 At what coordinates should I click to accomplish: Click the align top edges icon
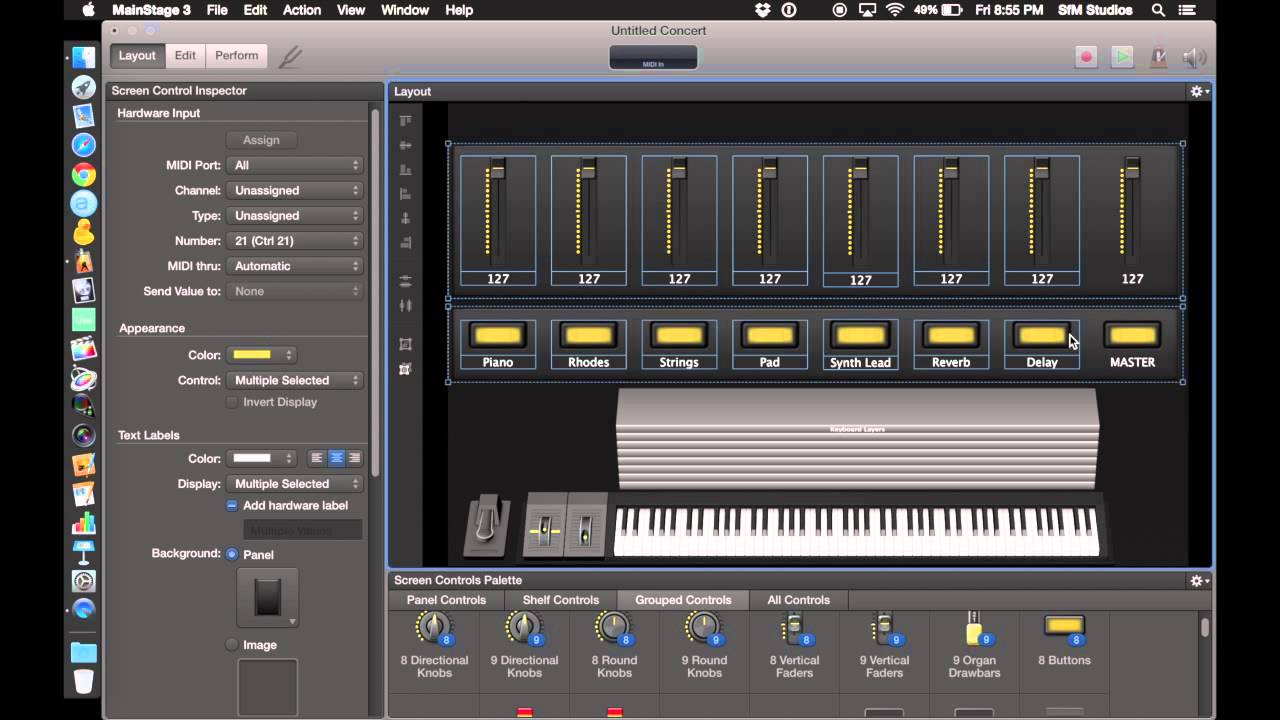pyautogui.click(x=405, y=121)
